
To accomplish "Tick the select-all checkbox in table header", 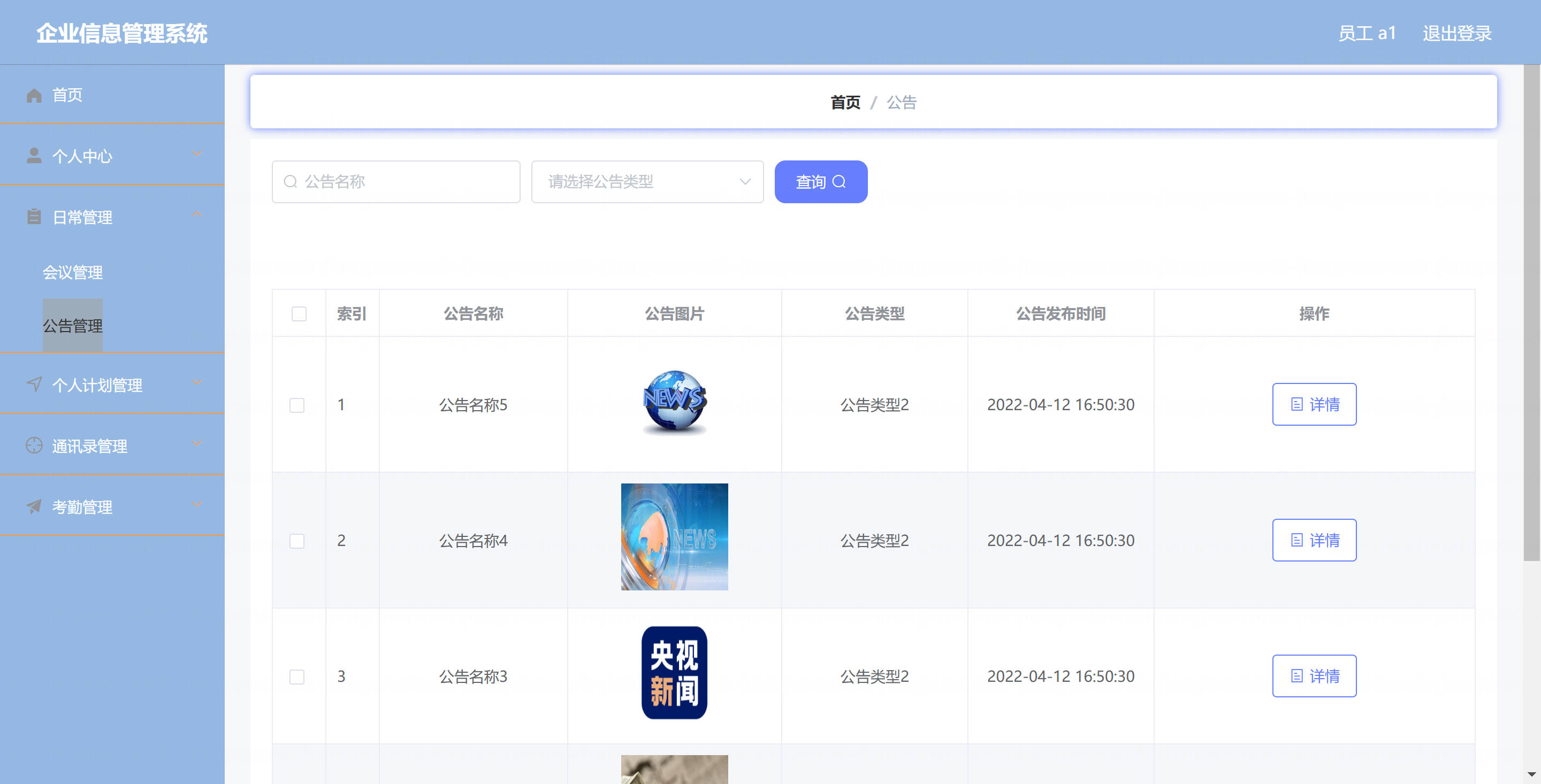I will point(299,313).
